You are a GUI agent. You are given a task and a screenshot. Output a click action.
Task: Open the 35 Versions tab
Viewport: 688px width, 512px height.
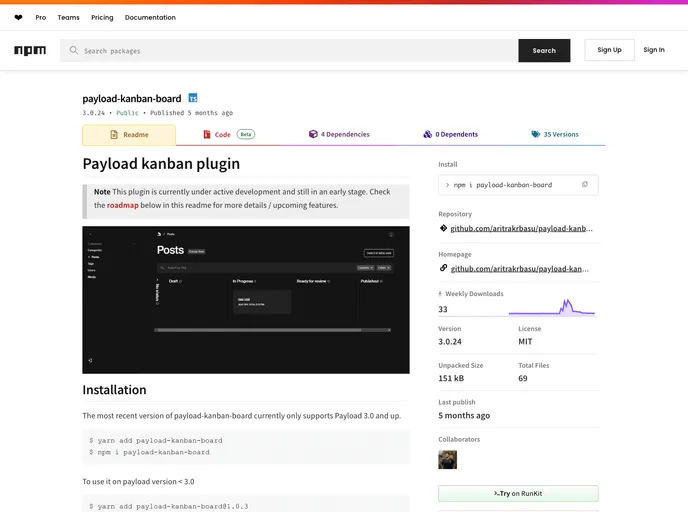(555, 134)
